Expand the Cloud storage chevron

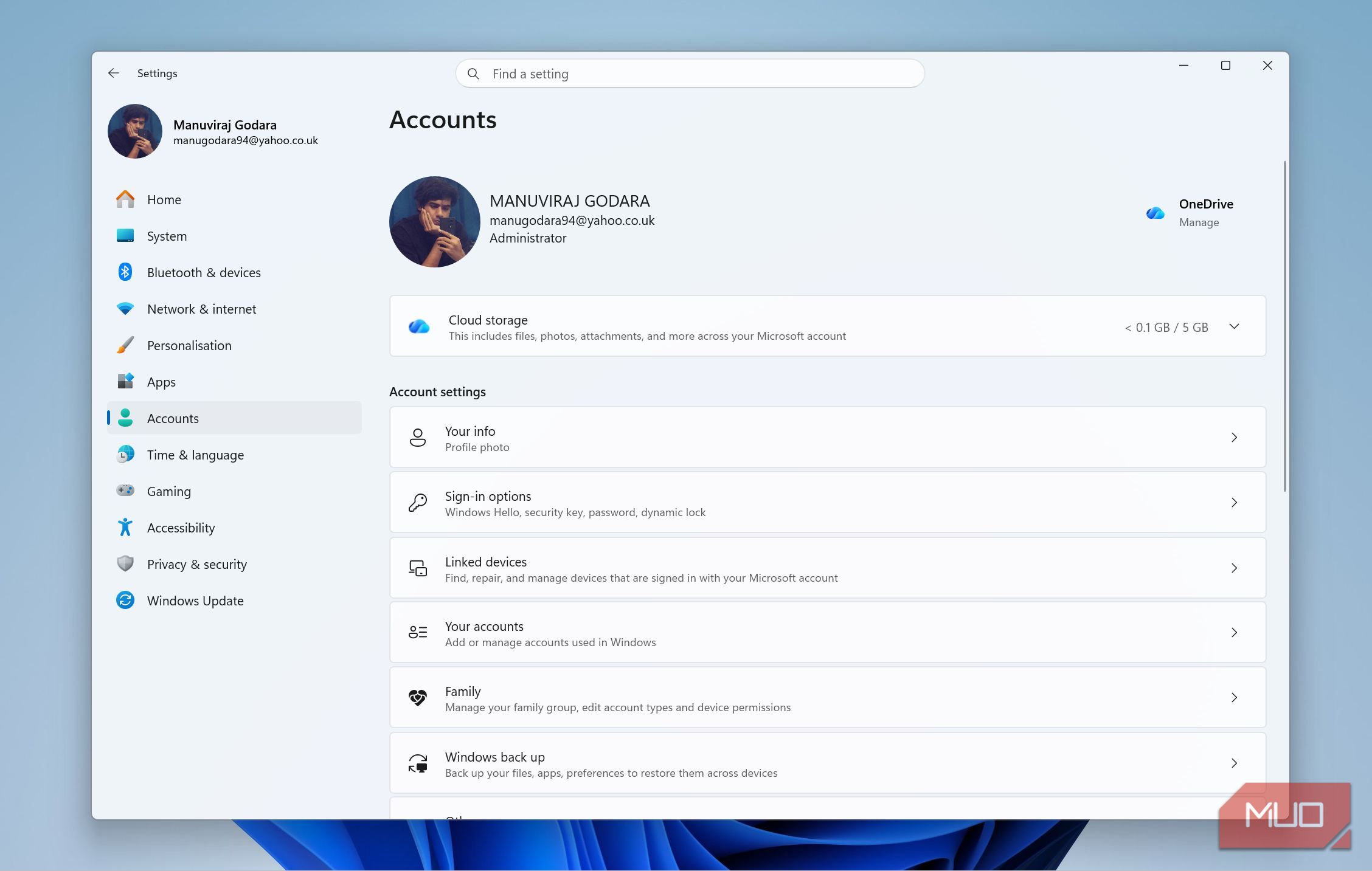(x=1234, y=326)
